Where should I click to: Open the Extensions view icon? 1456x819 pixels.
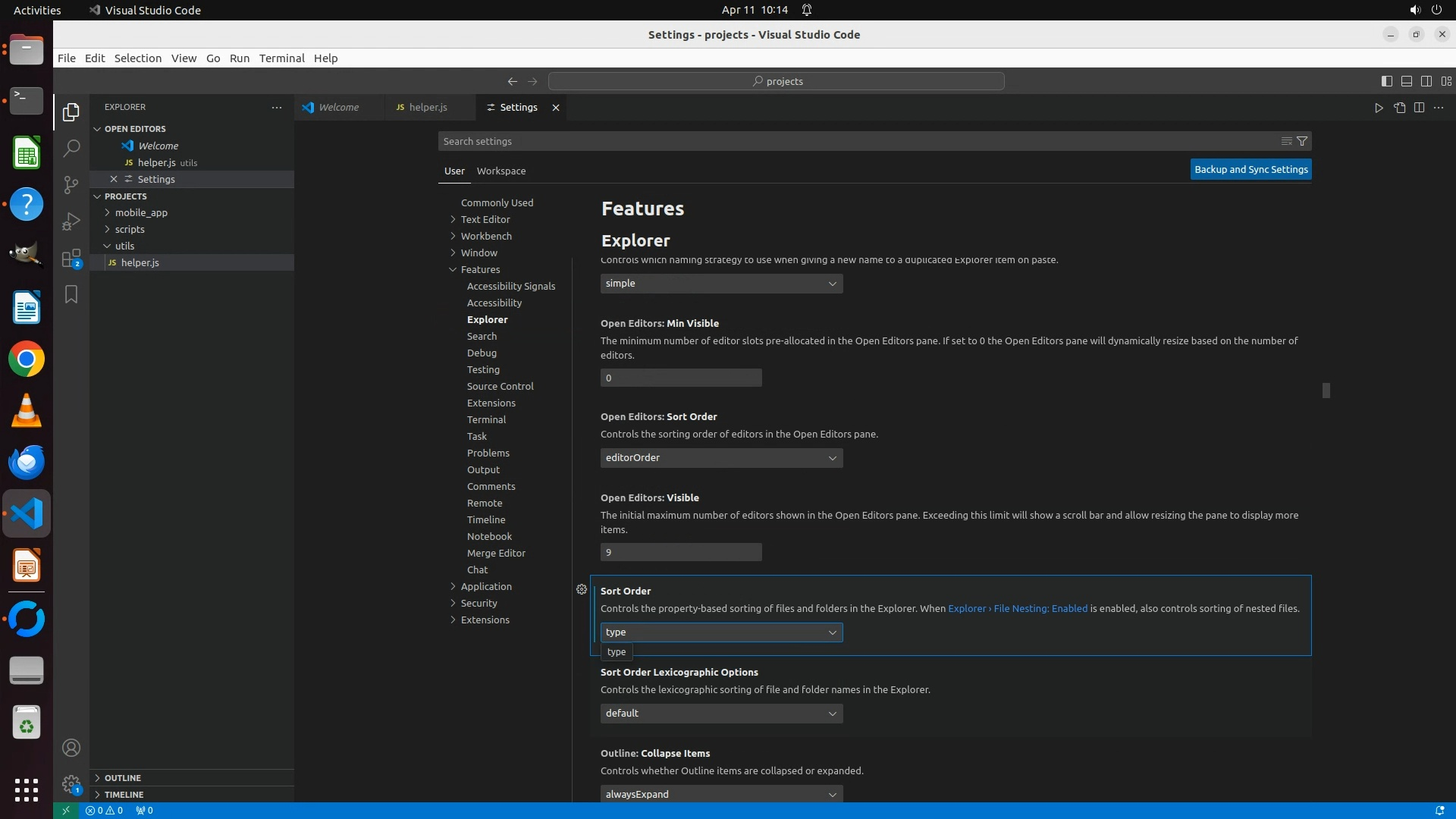(x=71, y=259)
